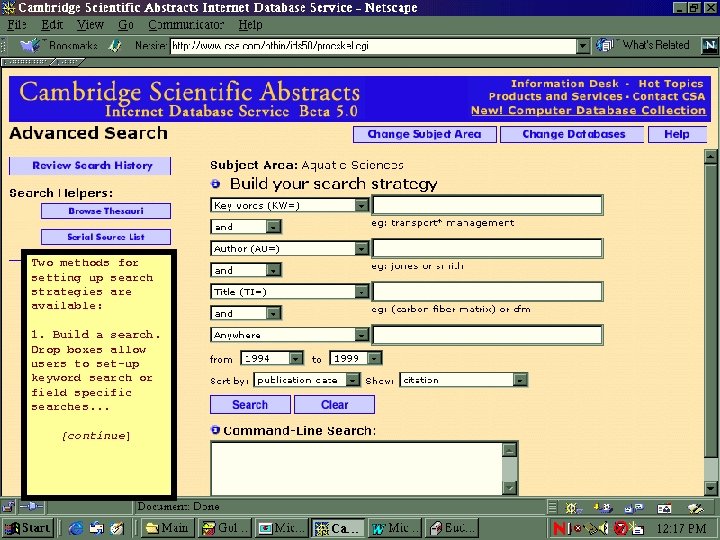Open the Communicator menu
Screen dimensions: 720x540
point(186,24)
